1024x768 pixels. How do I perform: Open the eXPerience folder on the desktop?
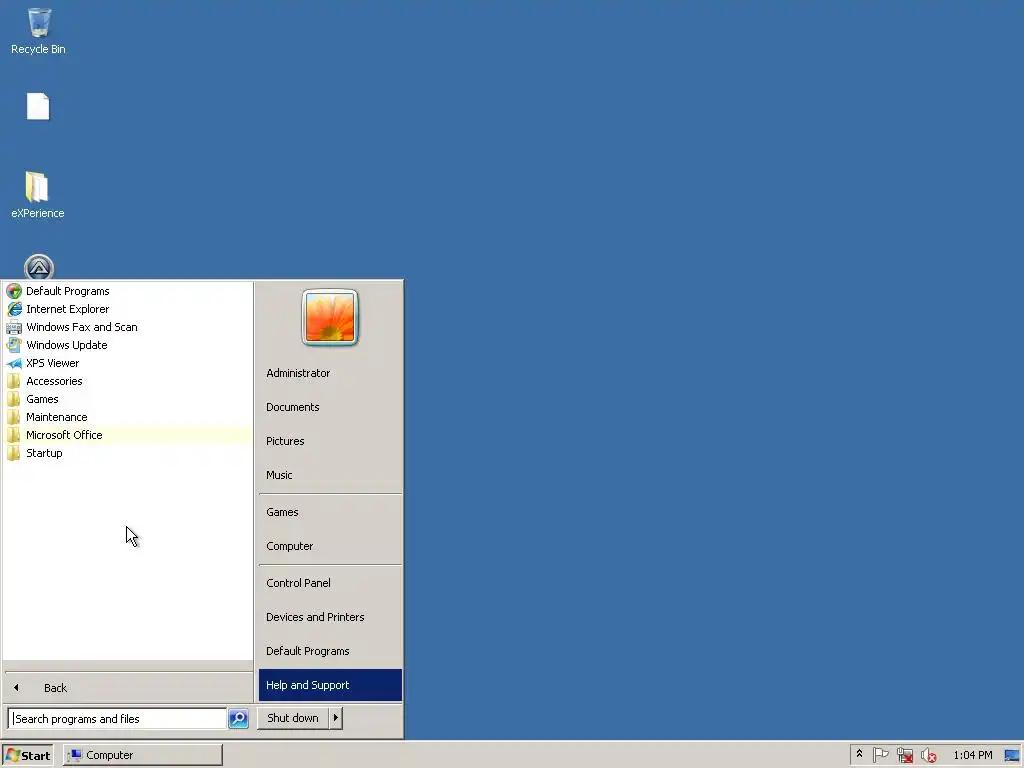pos(37,195)
